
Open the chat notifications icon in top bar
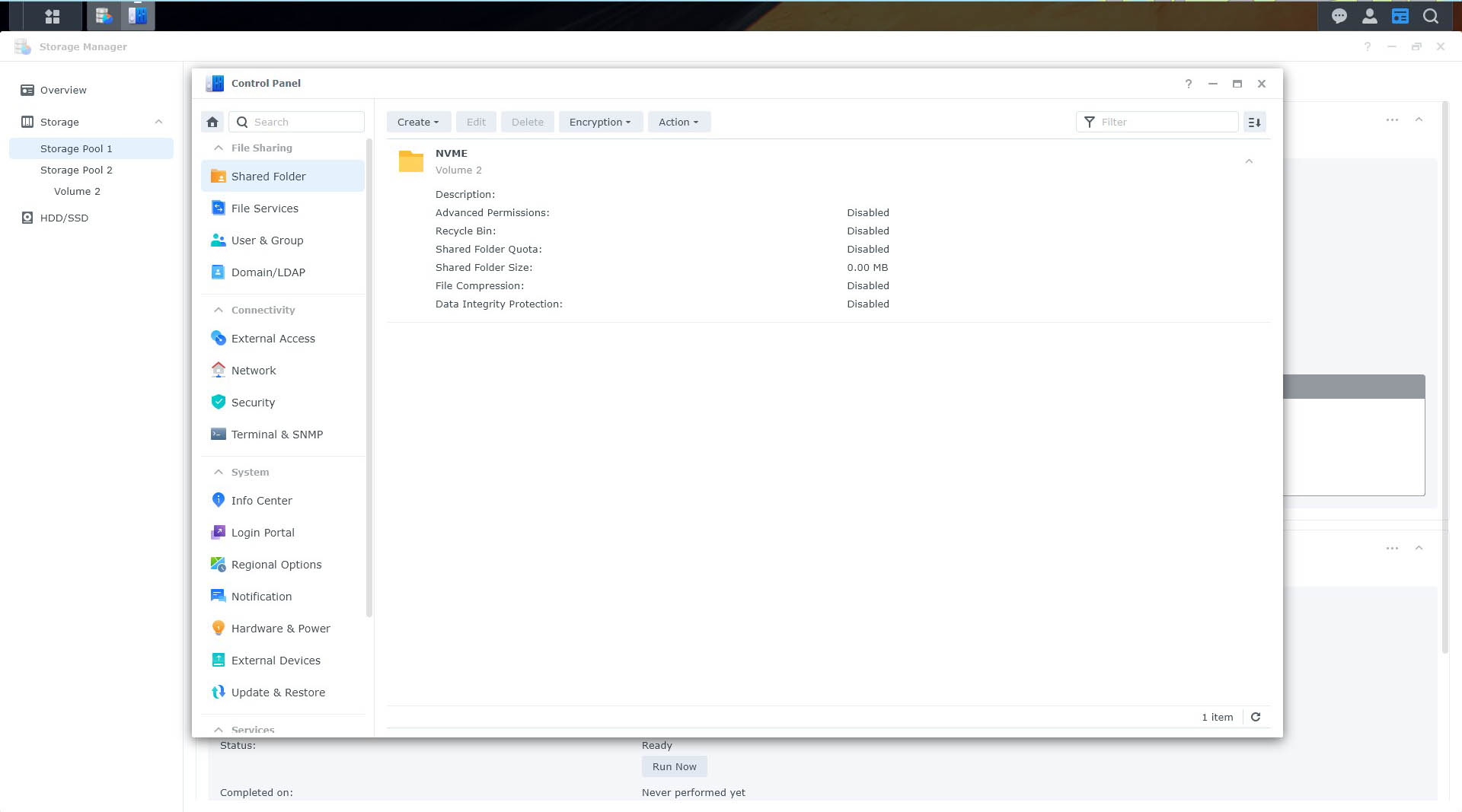(1339, 16)
